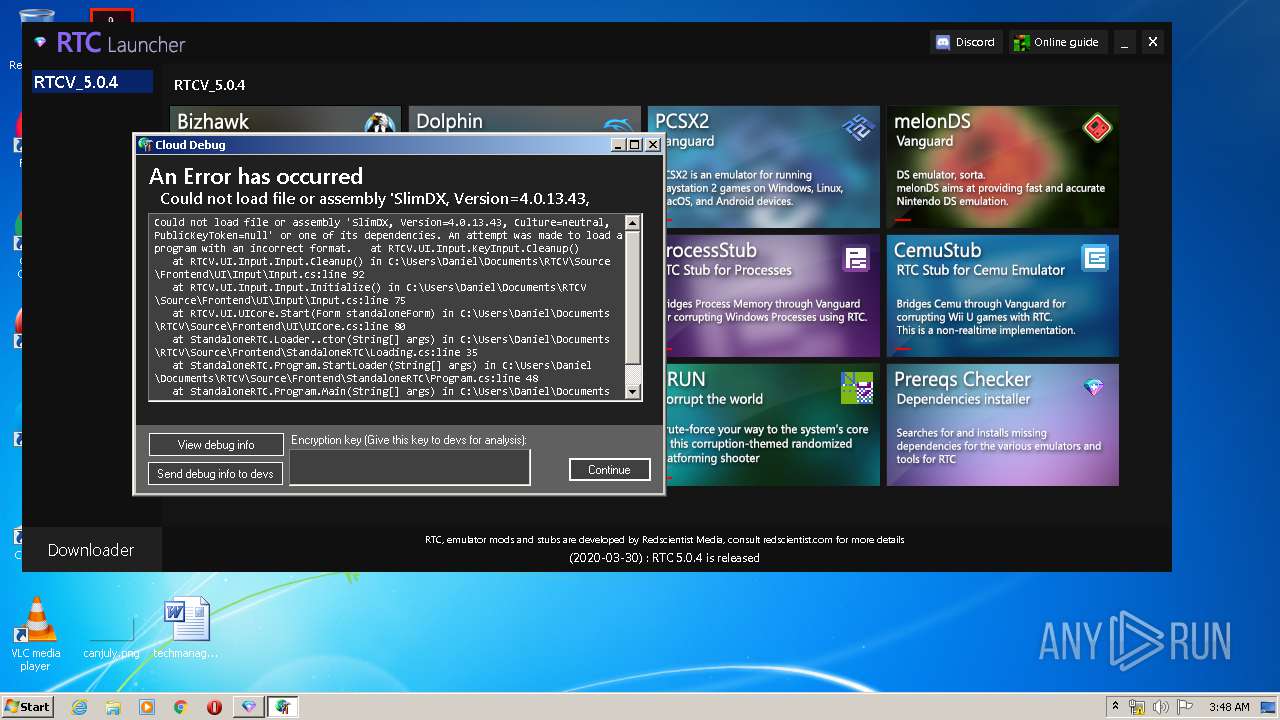Show hidden tray icons arrow

tap(1115, 707)
